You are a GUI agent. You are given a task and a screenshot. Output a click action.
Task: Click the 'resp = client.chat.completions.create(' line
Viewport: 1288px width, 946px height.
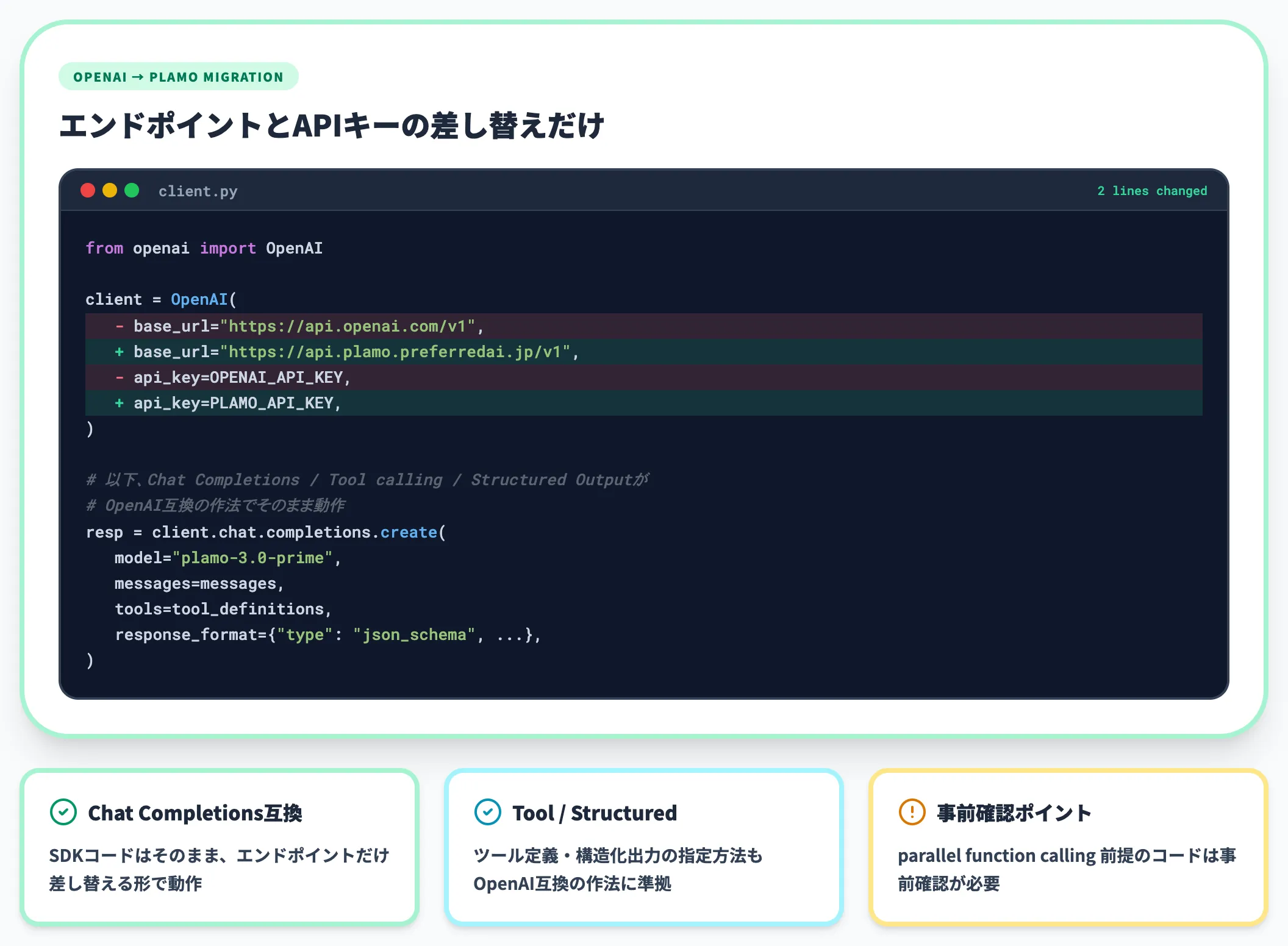(x=266, y=532)
